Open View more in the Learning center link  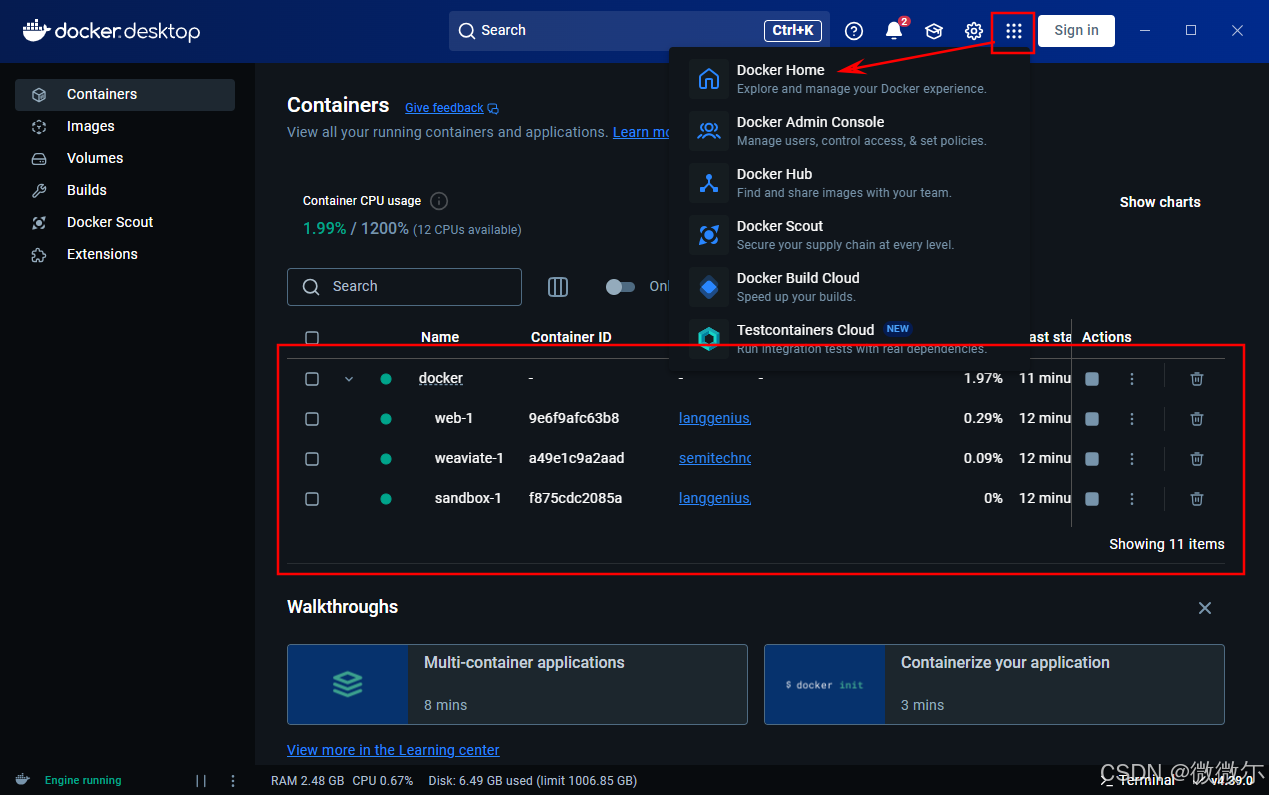(x=393, y=750)
